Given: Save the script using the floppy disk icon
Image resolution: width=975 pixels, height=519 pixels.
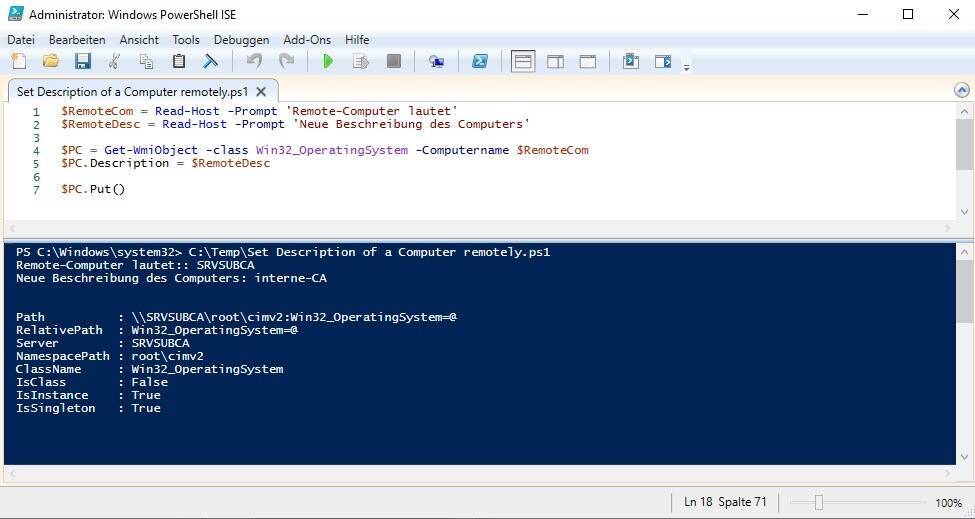Looking at the screenshot, I should [x=82, y=62].
